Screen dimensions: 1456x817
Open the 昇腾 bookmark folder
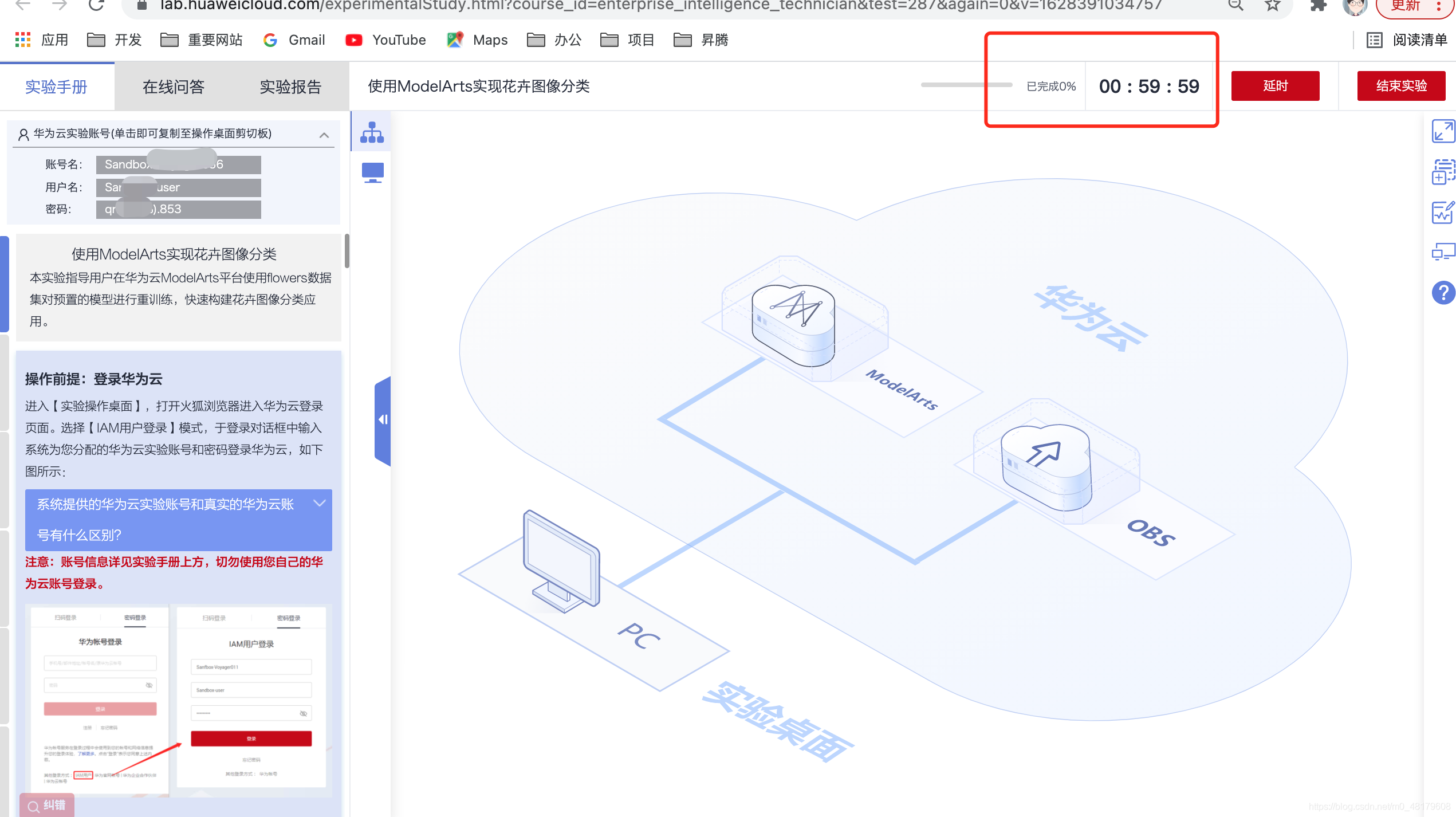point(701,40)
